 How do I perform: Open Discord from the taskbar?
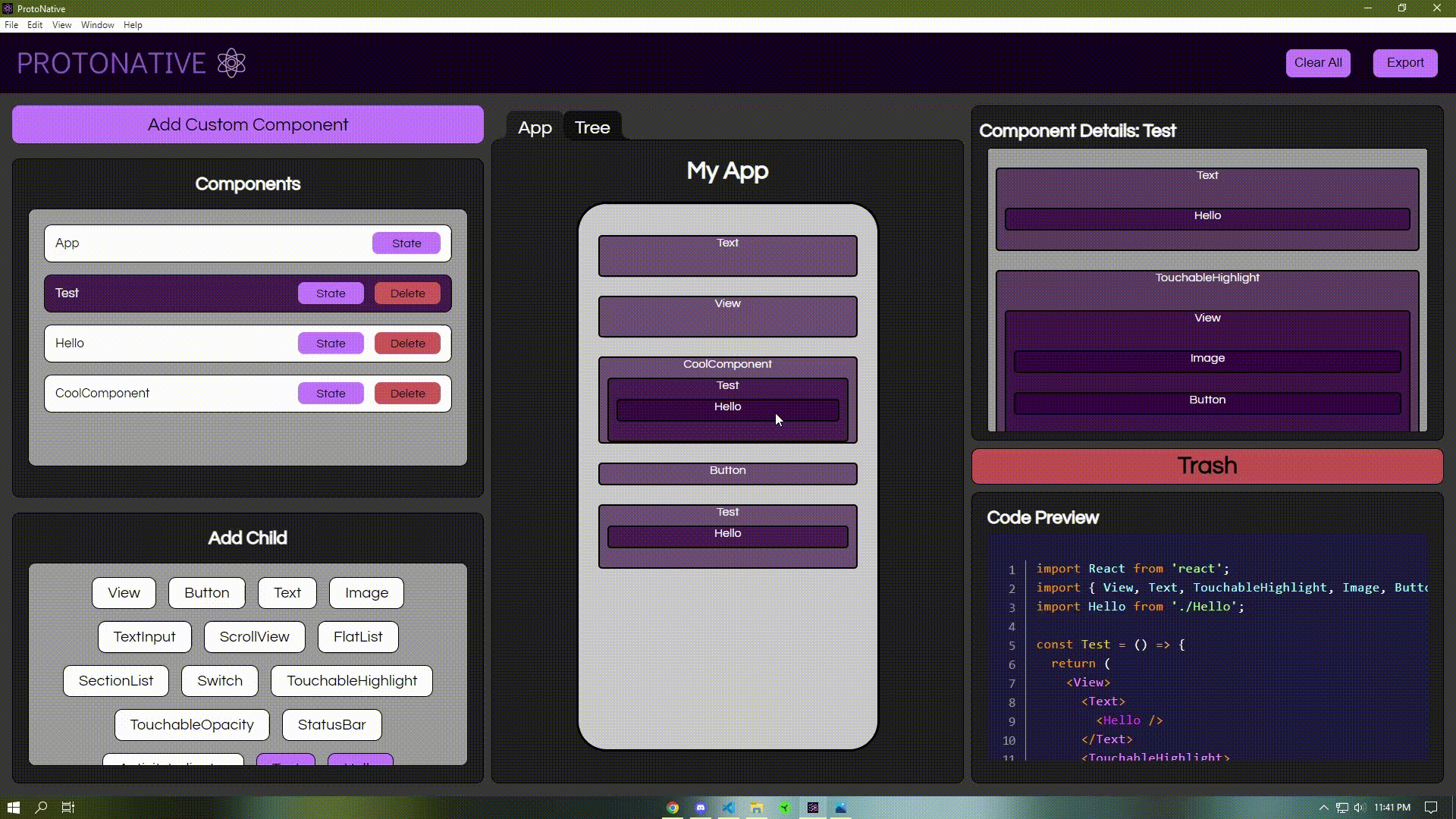pos(700,808)
